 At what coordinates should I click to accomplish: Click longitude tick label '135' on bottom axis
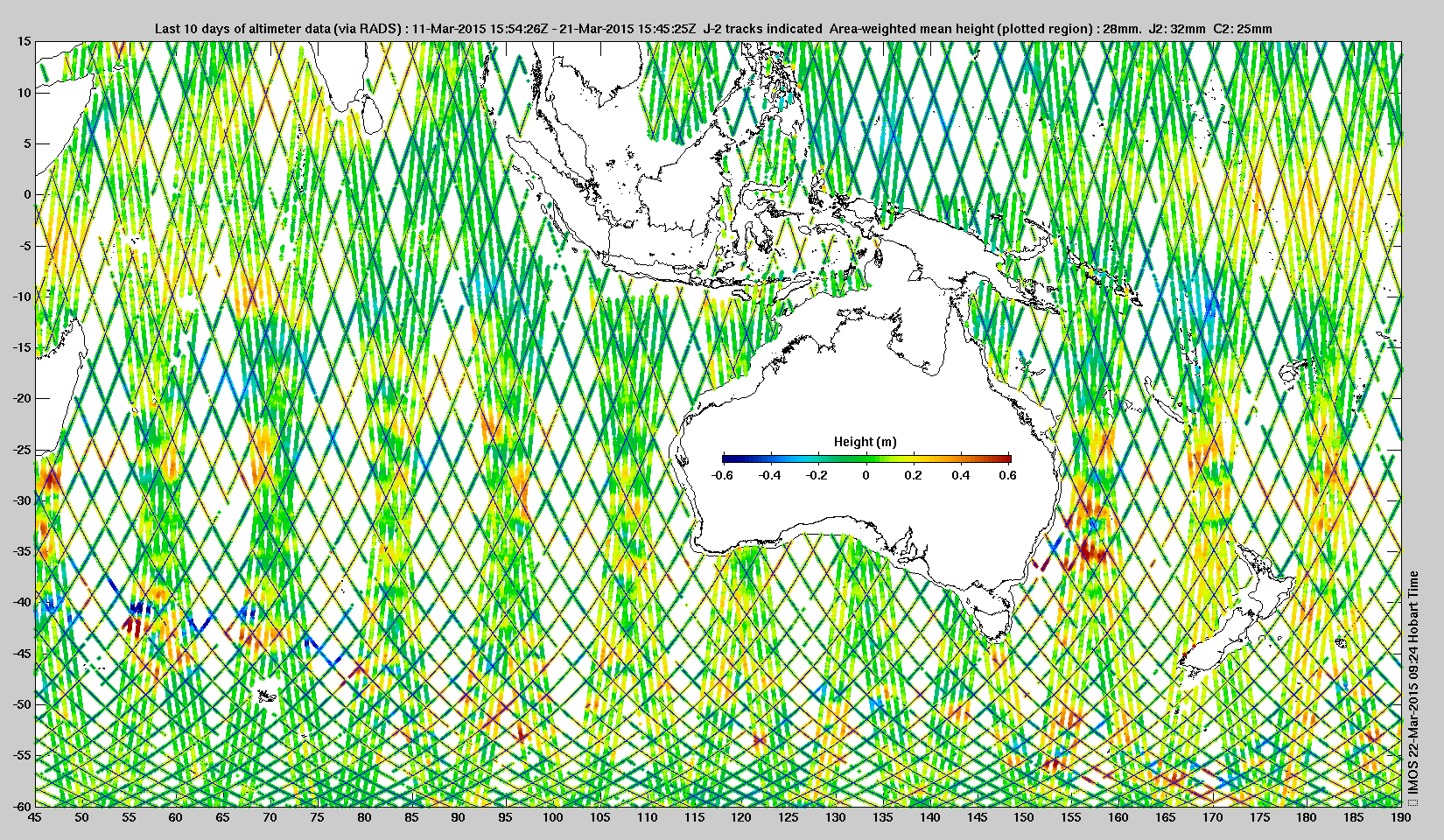coord(882,817)
